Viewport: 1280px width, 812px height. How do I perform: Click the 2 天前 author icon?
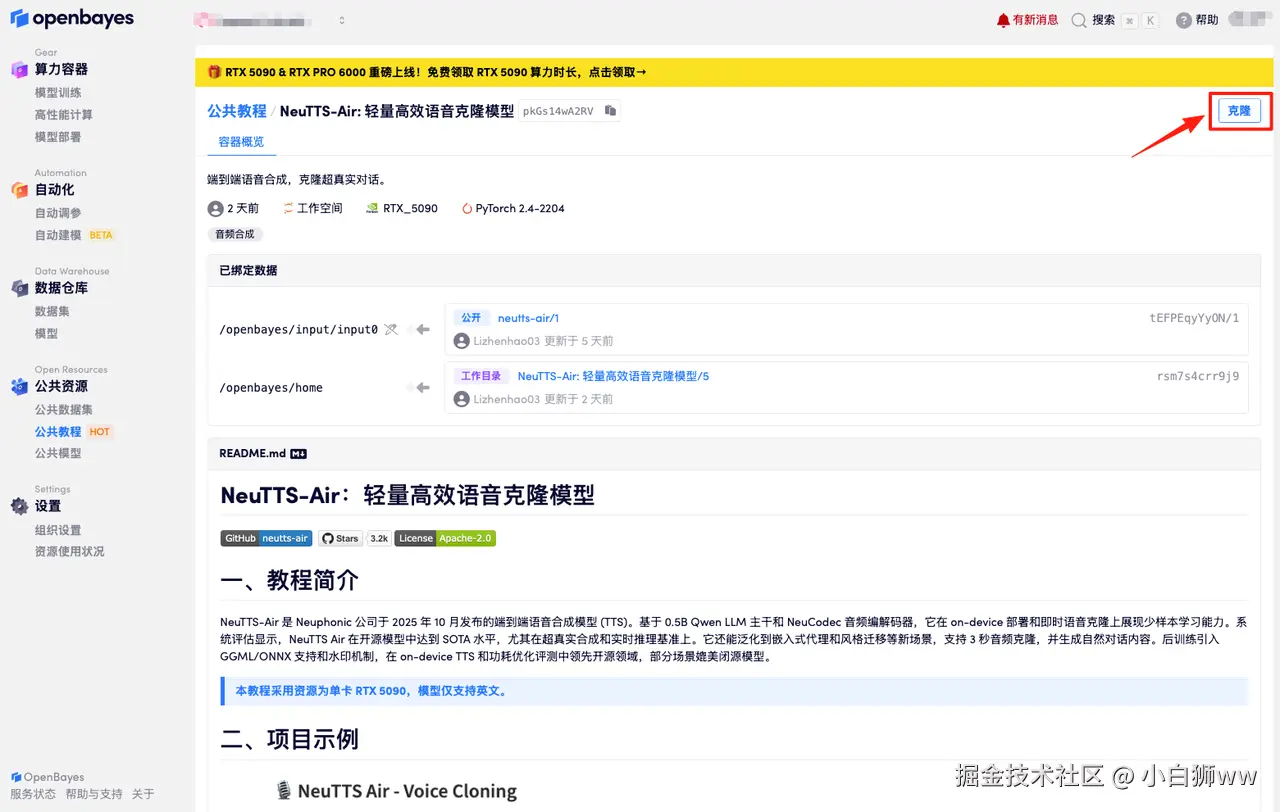coord(215,209)
